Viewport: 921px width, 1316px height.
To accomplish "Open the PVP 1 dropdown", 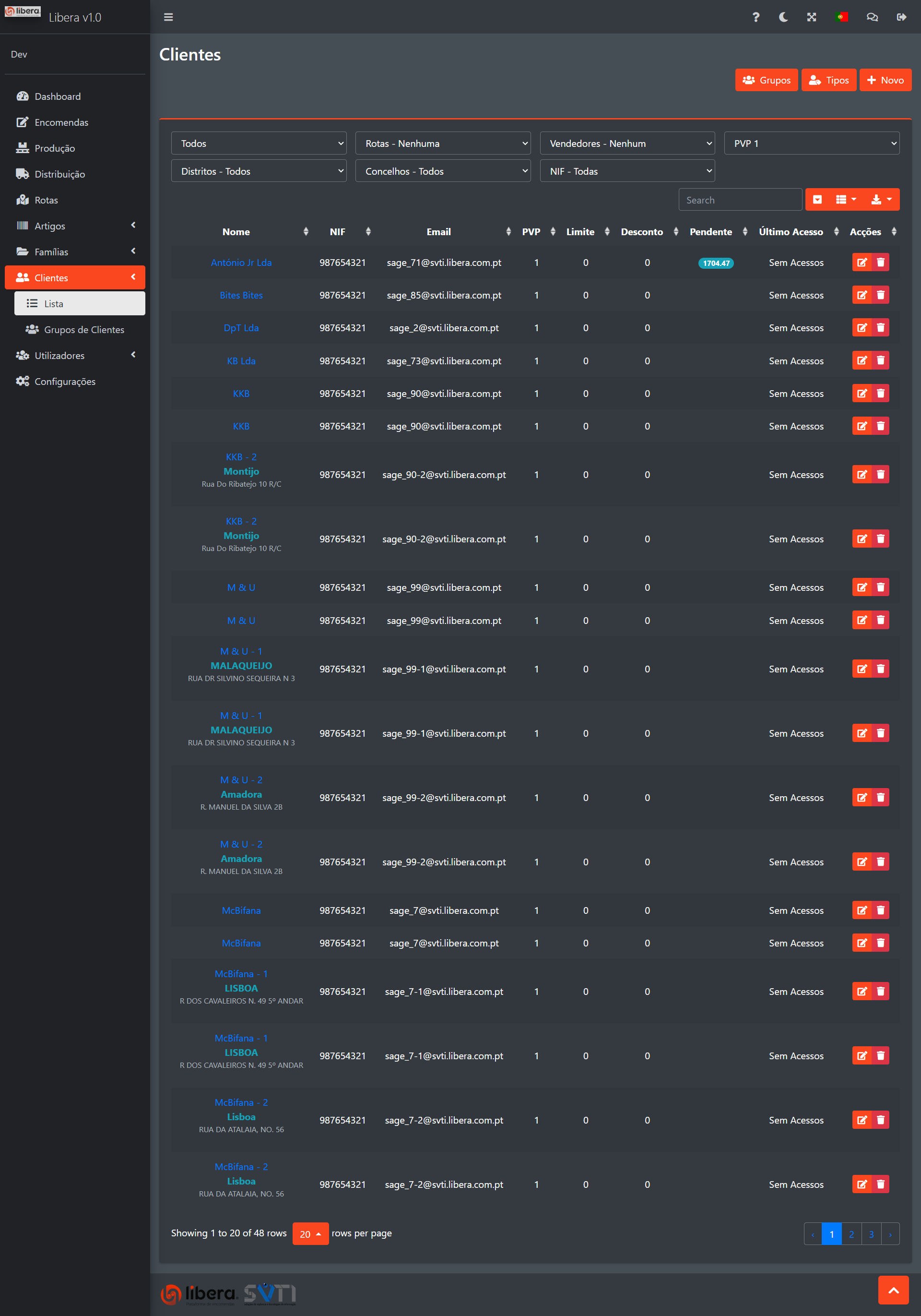I will 811,144.
